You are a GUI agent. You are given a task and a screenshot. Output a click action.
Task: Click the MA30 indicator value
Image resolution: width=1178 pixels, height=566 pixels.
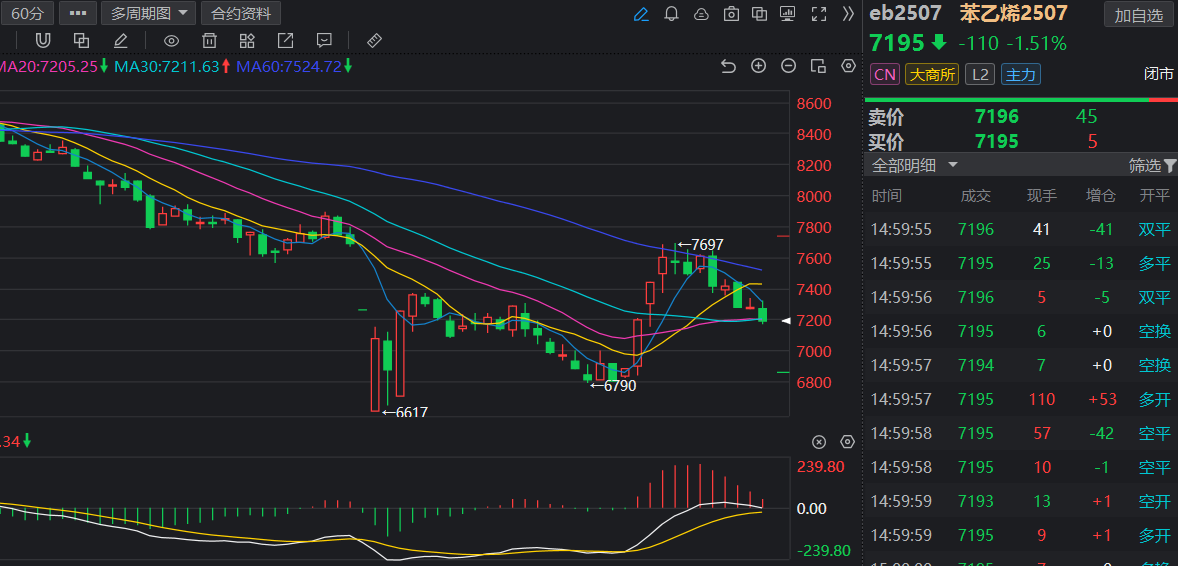[167, 66]
